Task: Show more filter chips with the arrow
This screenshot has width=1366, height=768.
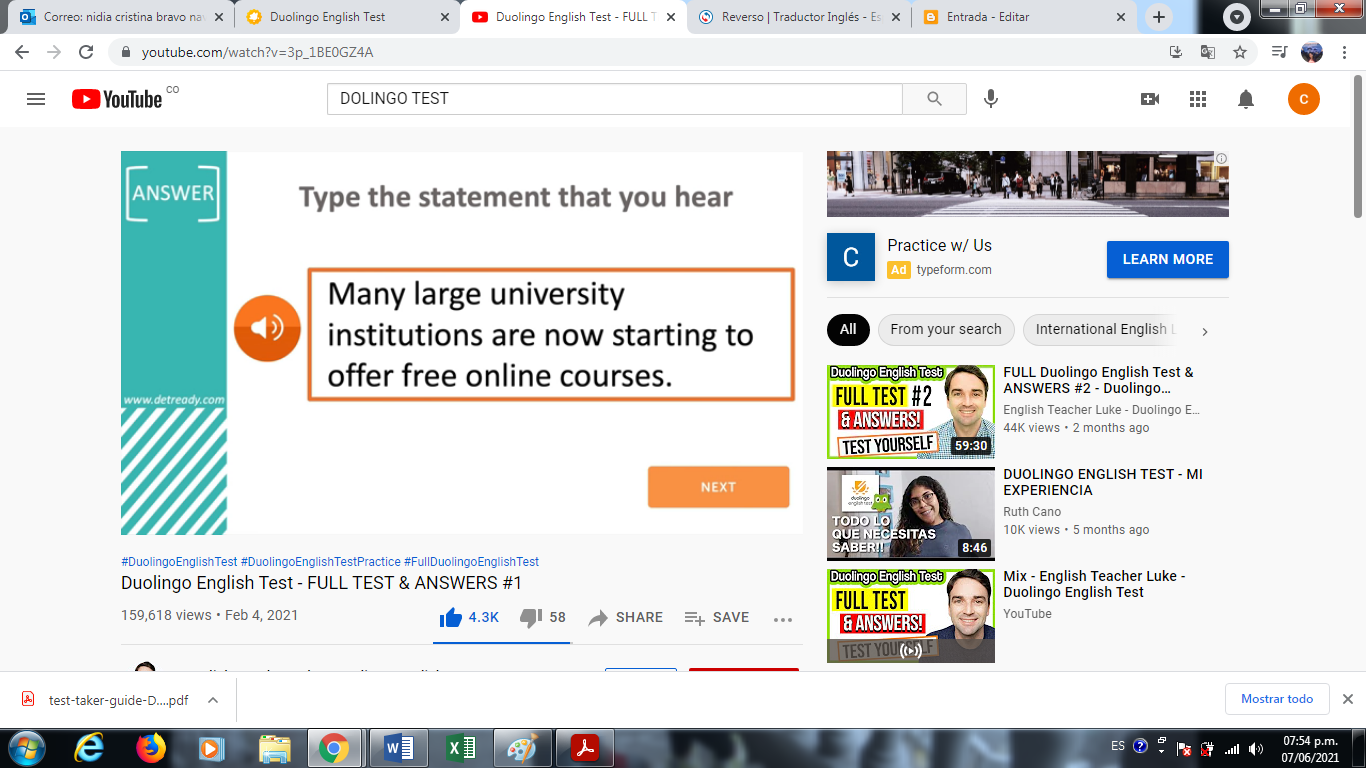Action: pyautogui.click(x=1205, y=331)
